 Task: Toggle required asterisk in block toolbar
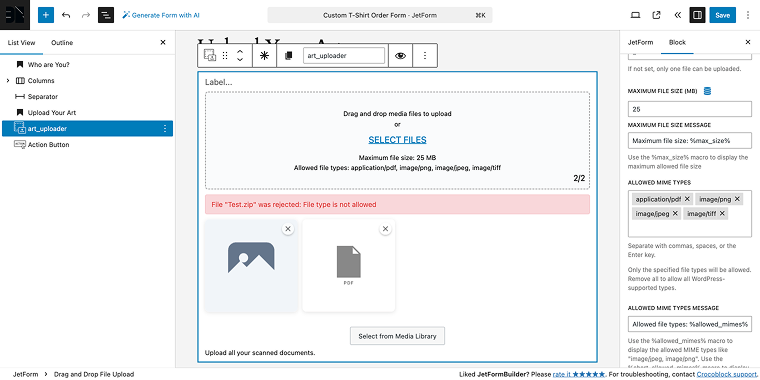(265, 56)
